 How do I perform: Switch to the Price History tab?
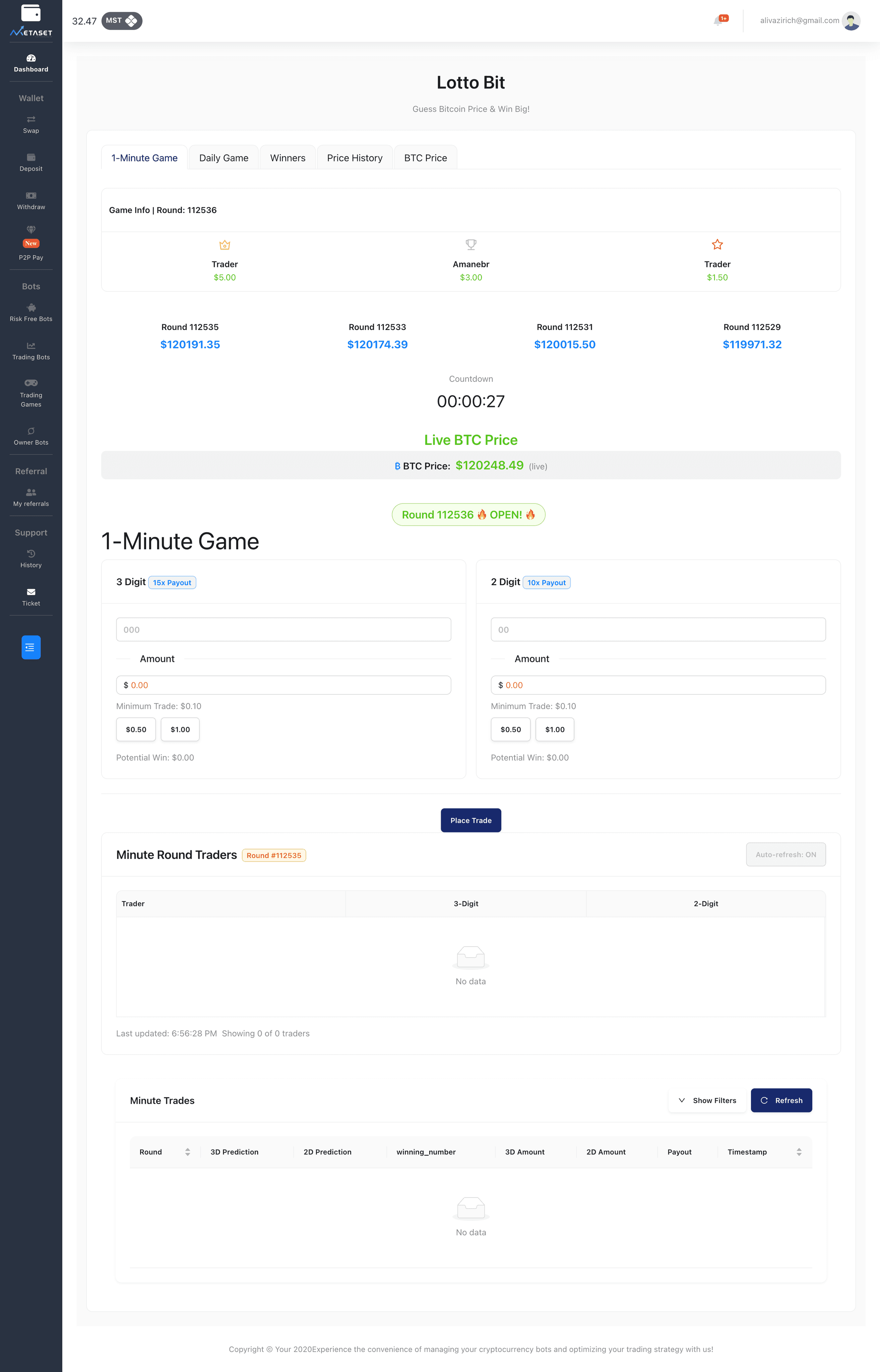click(354, 158)
